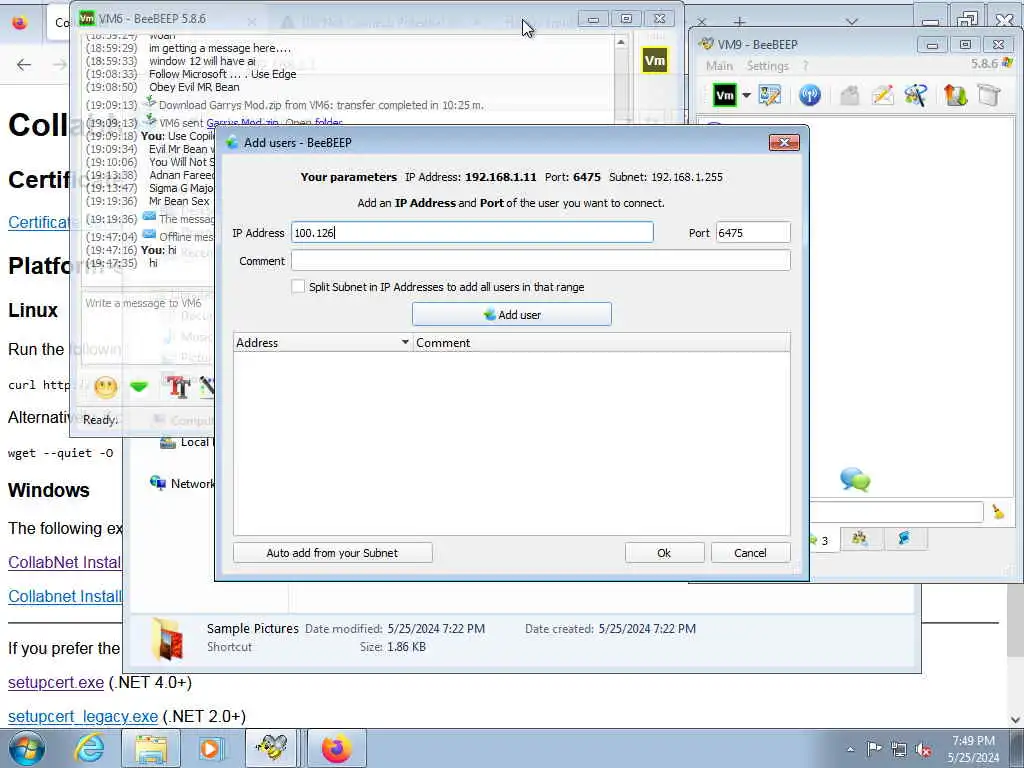
Task: Click the font TT icon in VM6 chat
Action: click(x=177, y=387)
